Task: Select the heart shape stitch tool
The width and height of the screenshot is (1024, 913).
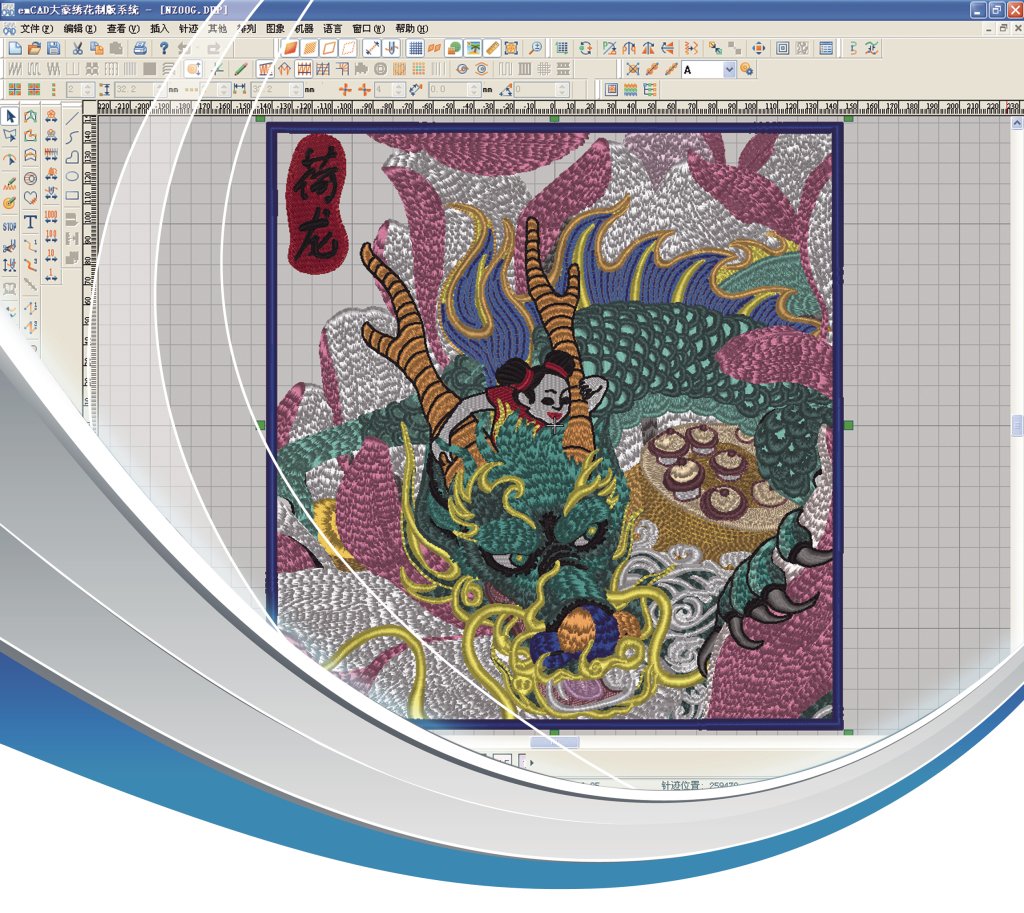Action: pos(30,197)
